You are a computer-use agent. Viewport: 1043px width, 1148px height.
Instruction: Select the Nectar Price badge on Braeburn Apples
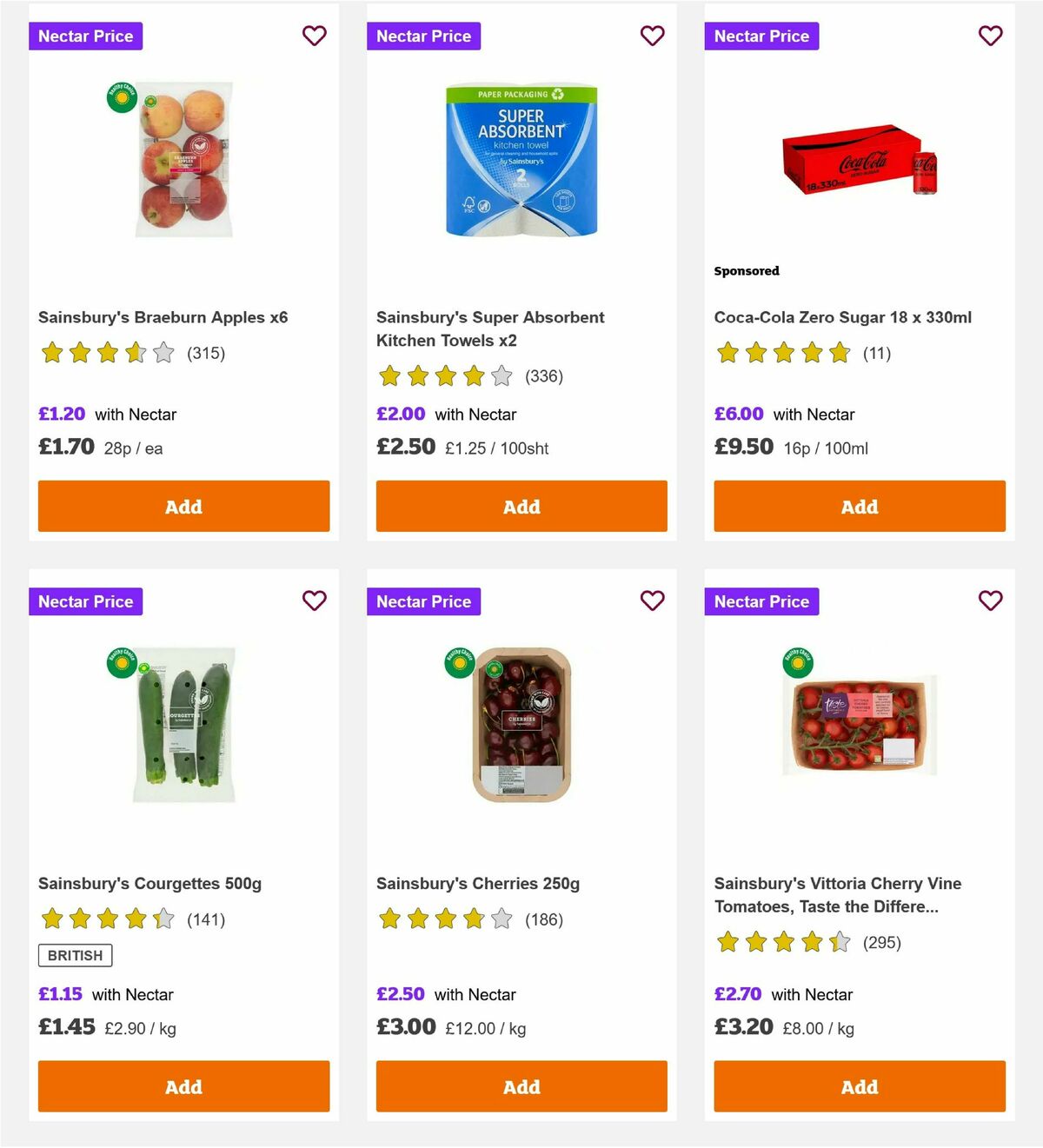(85, 36)
